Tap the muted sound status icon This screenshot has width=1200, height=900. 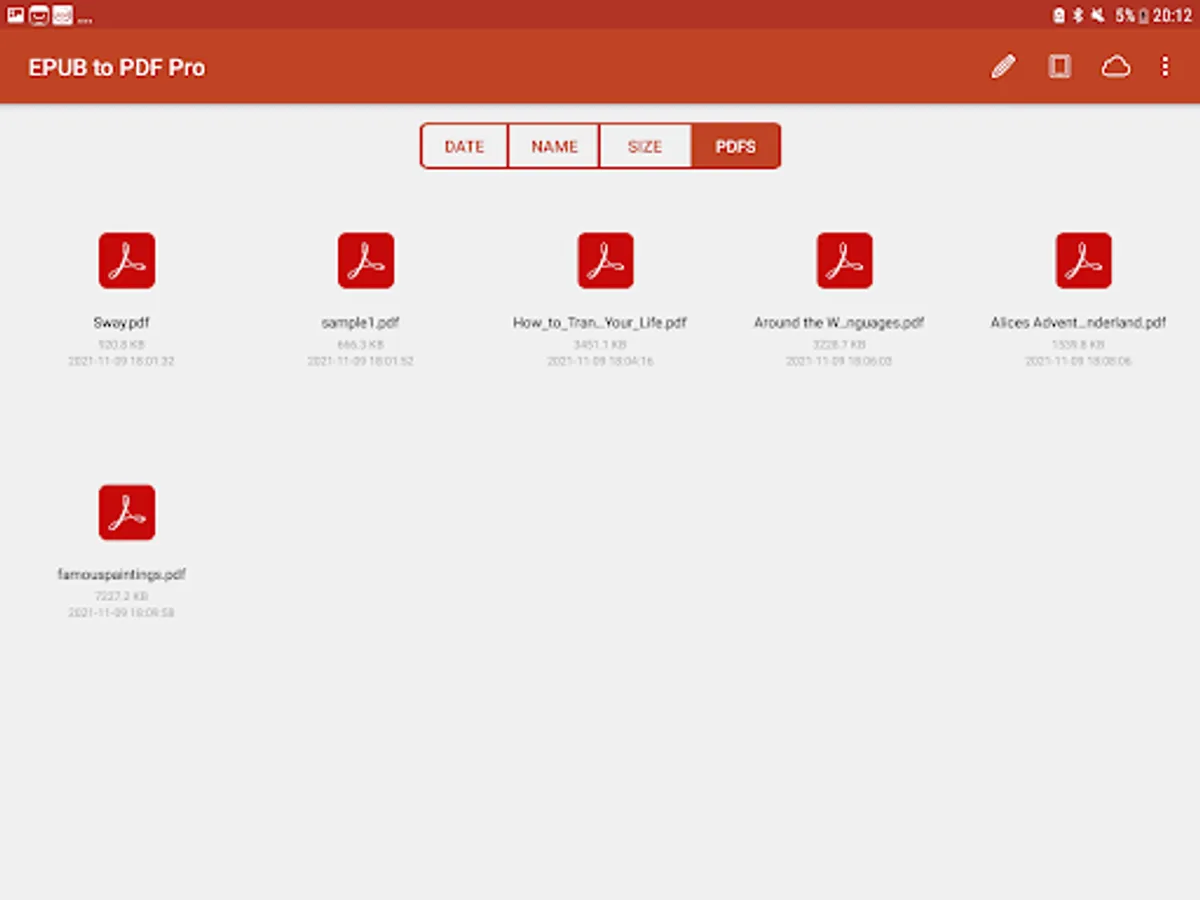(1098, 15)
